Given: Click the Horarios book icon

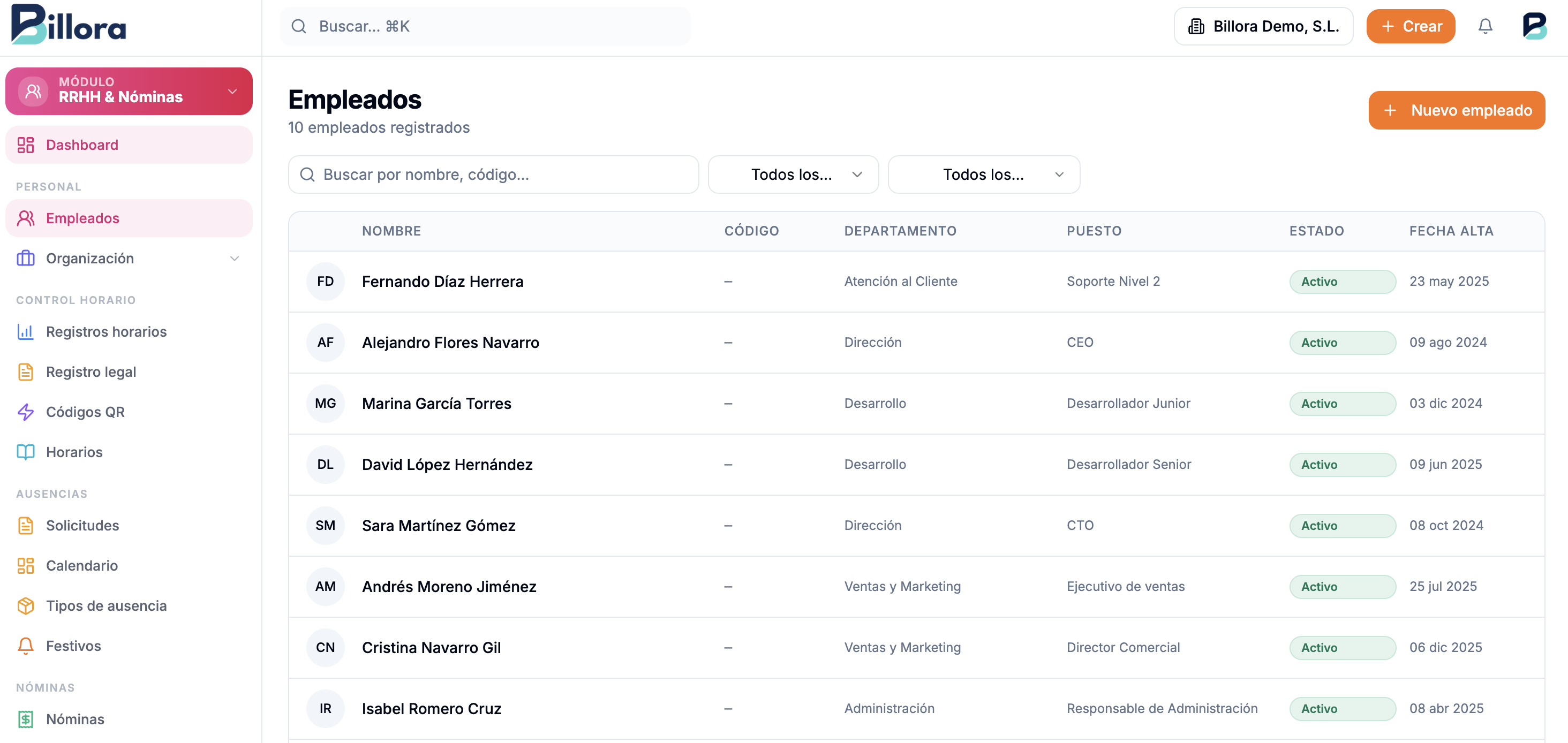Looking at the screenshot, I should pyautogui.click(x=26, y=452).
